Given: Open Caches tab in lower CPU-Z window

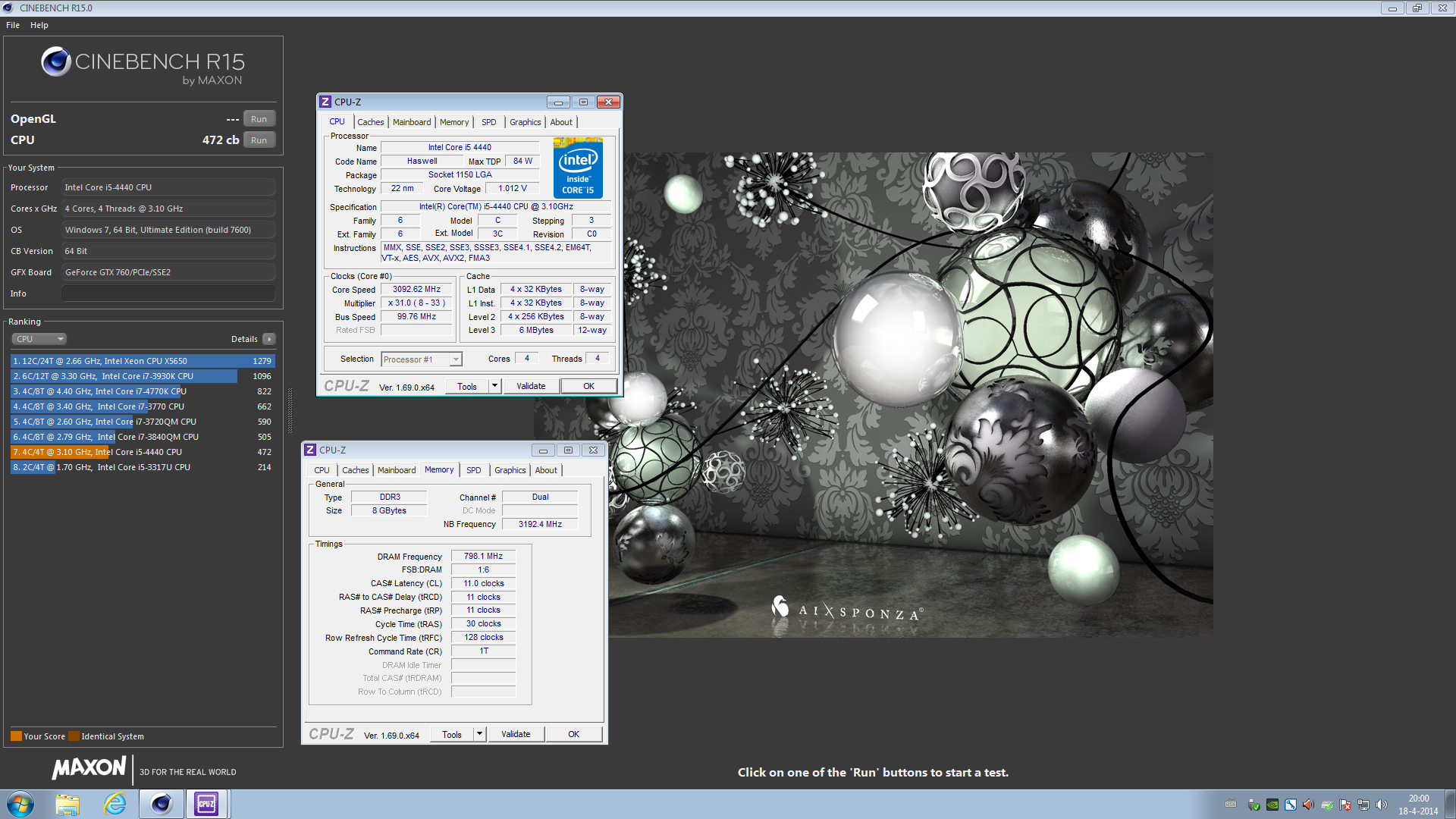Looking at the screenshot, I should [x=356, y=470].
